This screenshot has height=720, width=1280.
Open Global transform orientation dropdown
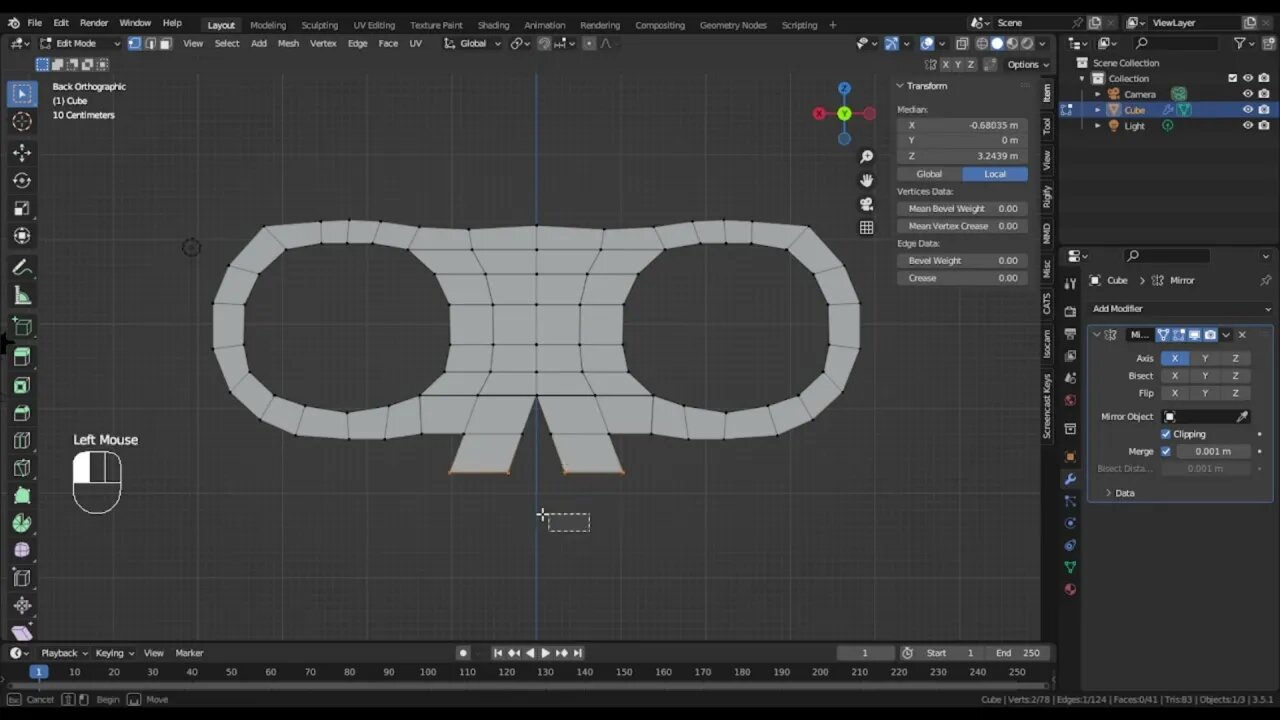(473, 43)
